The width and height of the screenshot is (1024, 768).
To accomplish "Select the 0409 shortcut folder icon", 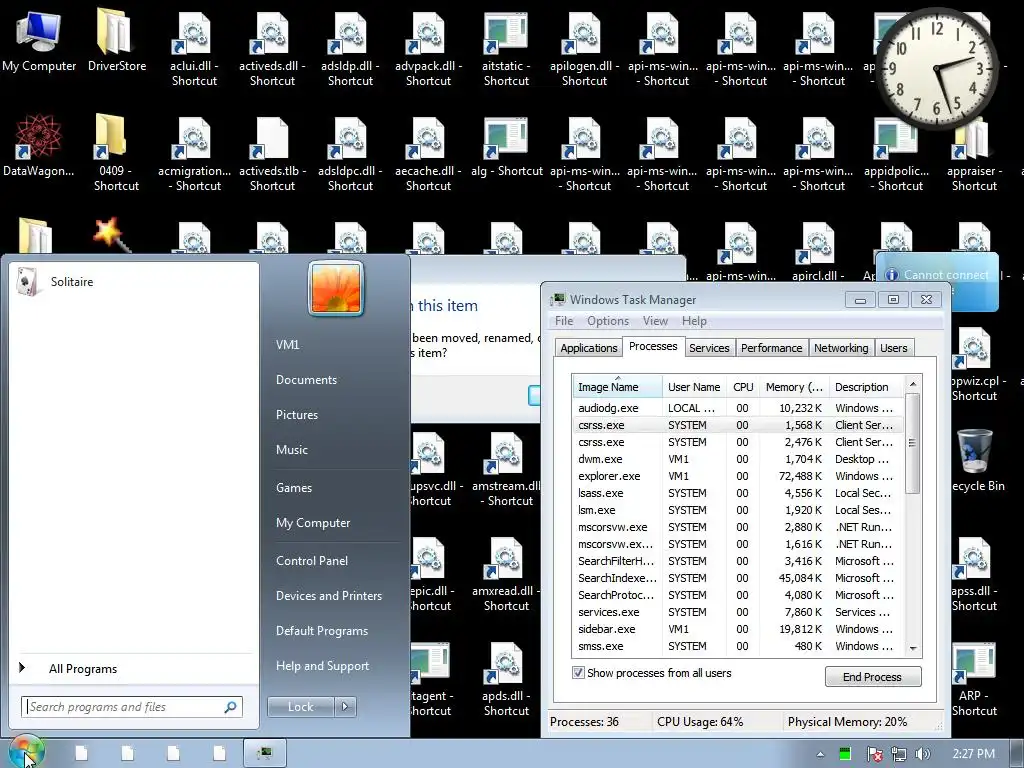I will tap(116, 153).
